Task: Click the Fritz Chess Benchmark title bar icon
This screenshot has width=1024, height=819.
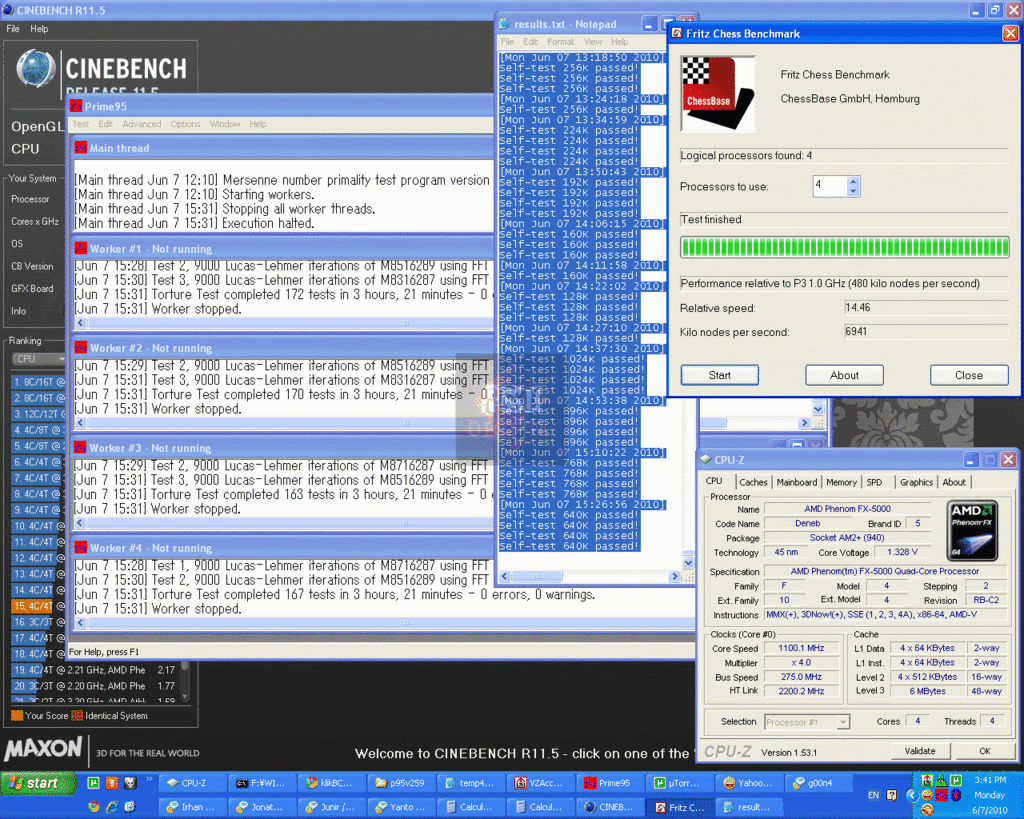Action: click(x=677, y=33)
